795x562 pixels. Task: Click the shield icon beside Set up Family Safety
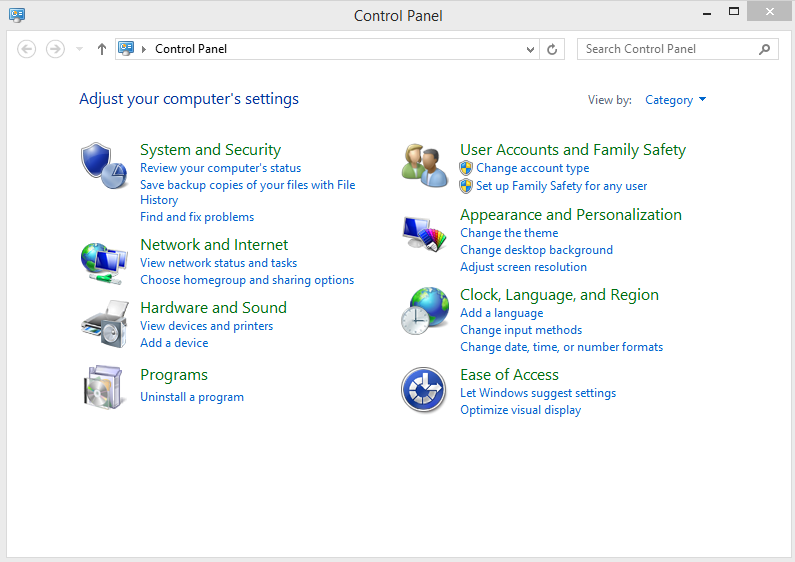tap(466, 186)
